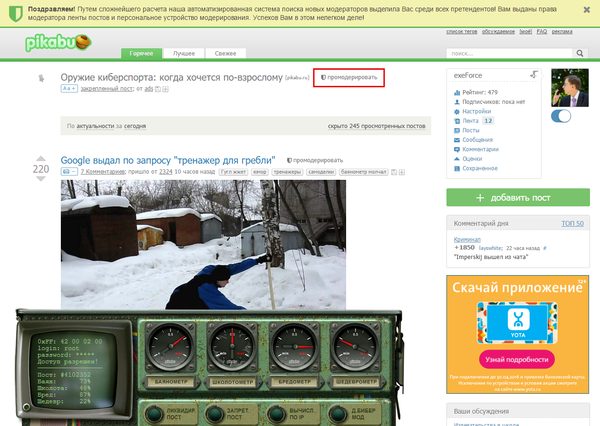Open author 2324 profile link
The width and height of the screenshot is (600, 426).
166,172
